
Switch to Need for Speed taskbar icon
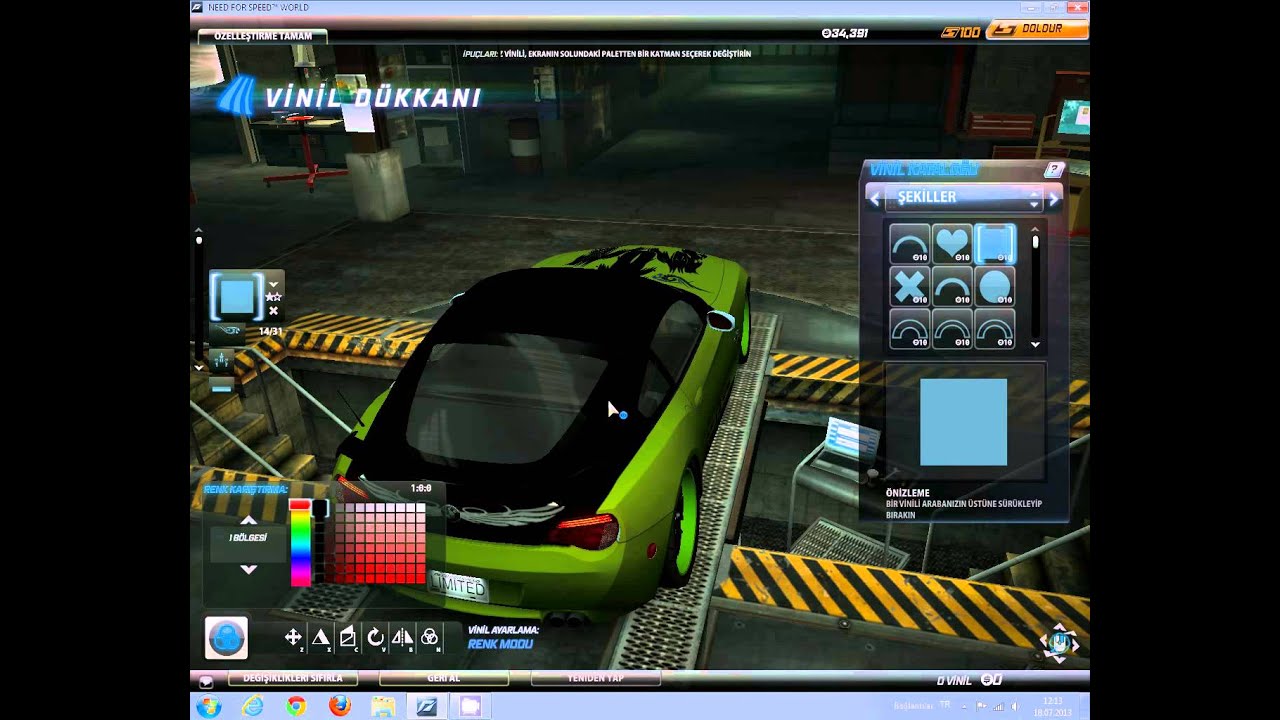coord(427,706)
